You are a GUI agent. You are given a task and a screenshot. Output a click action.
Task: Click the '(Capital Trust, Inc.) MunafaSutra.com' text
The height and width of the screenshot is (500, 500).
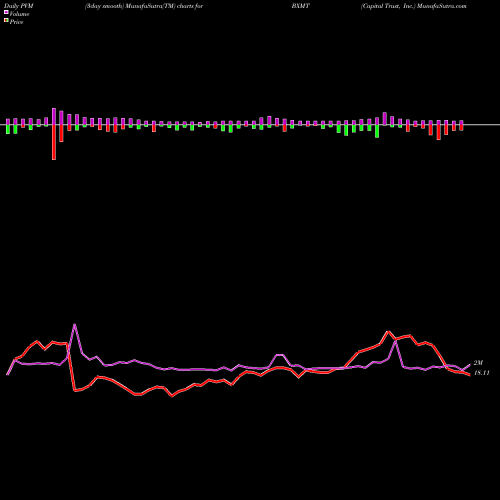click(413, 6)
